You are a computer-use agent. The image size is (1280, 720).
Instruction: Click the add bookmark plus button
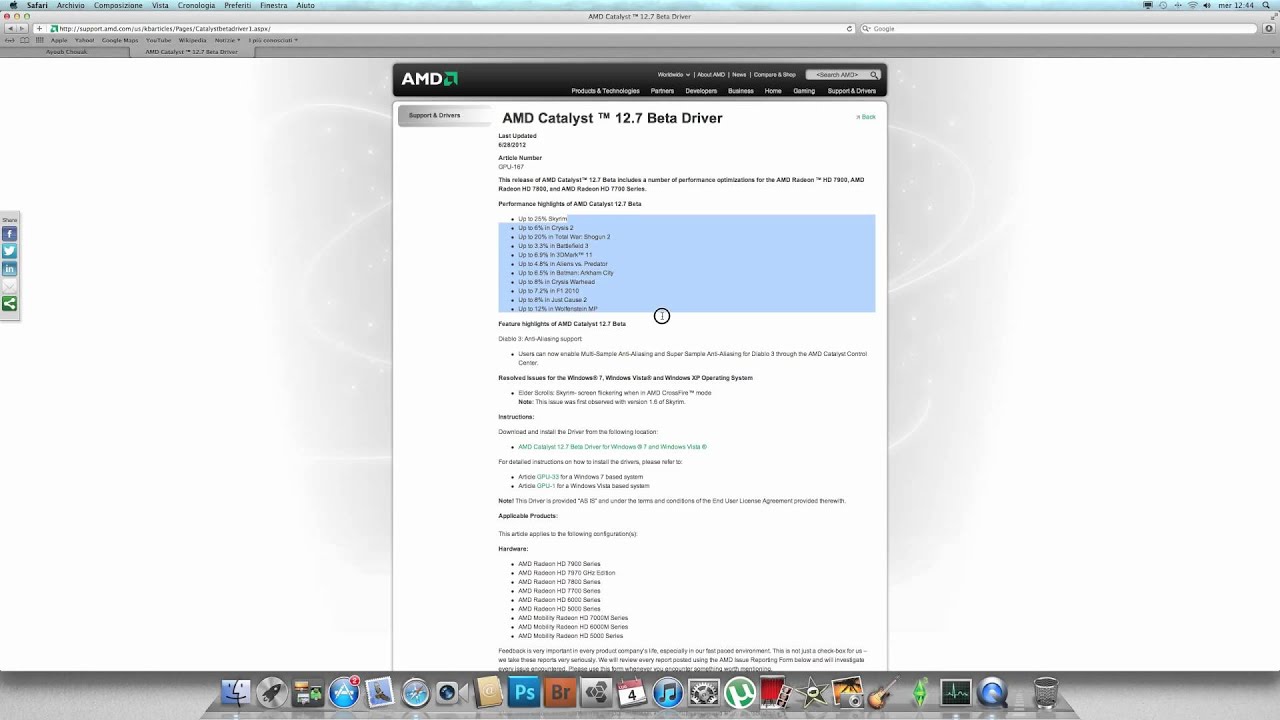click(40, 29)
